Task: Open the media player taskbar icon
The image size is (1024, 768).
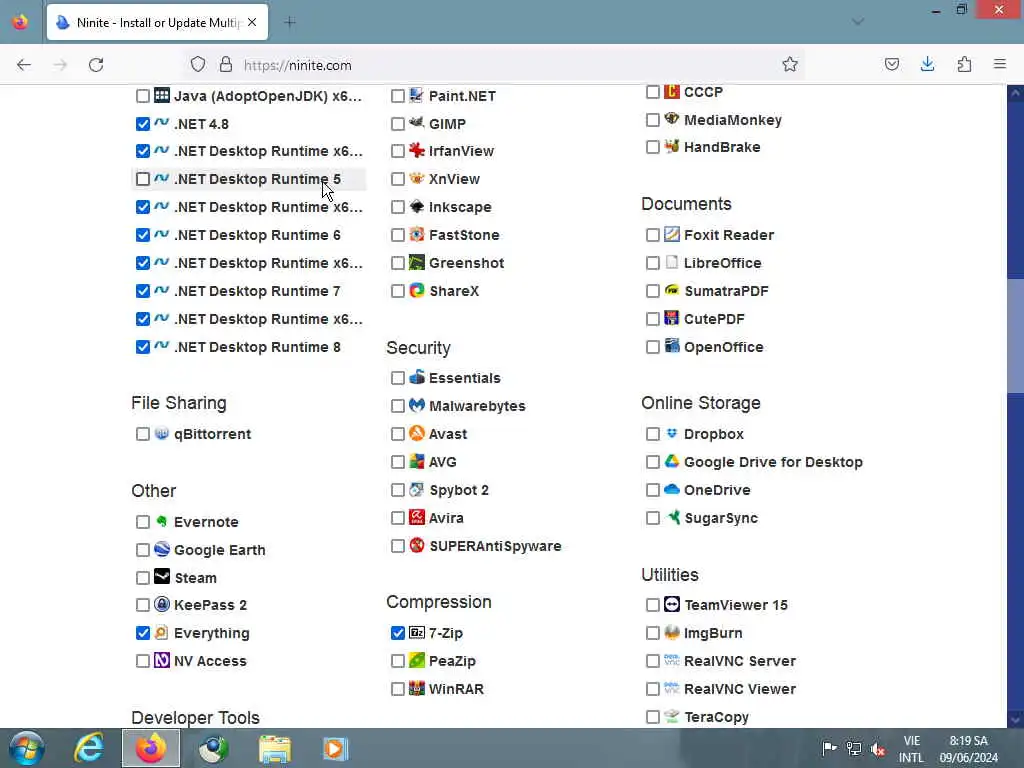Action: pos(335,748)
